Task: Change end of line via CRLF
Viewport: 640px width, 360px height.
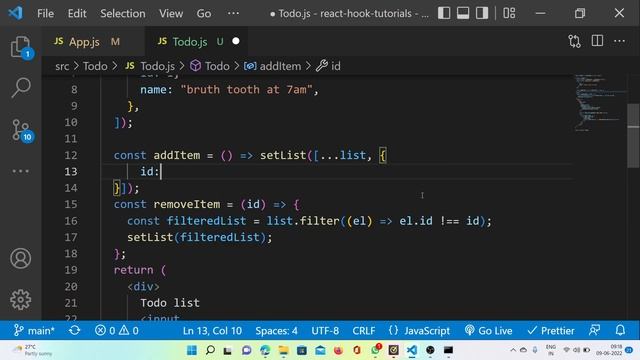Action: pos(364,330)
